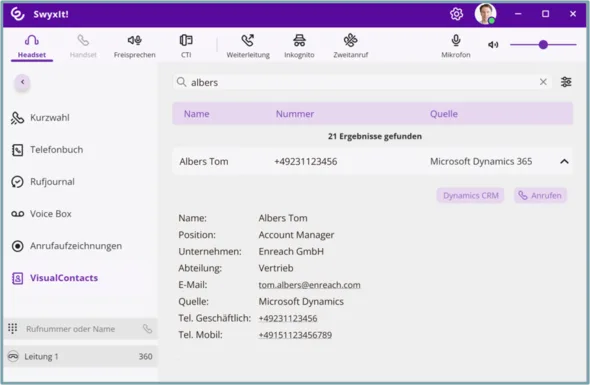
Task: Collapse the sidebar with back chevron
Action: 23,82
